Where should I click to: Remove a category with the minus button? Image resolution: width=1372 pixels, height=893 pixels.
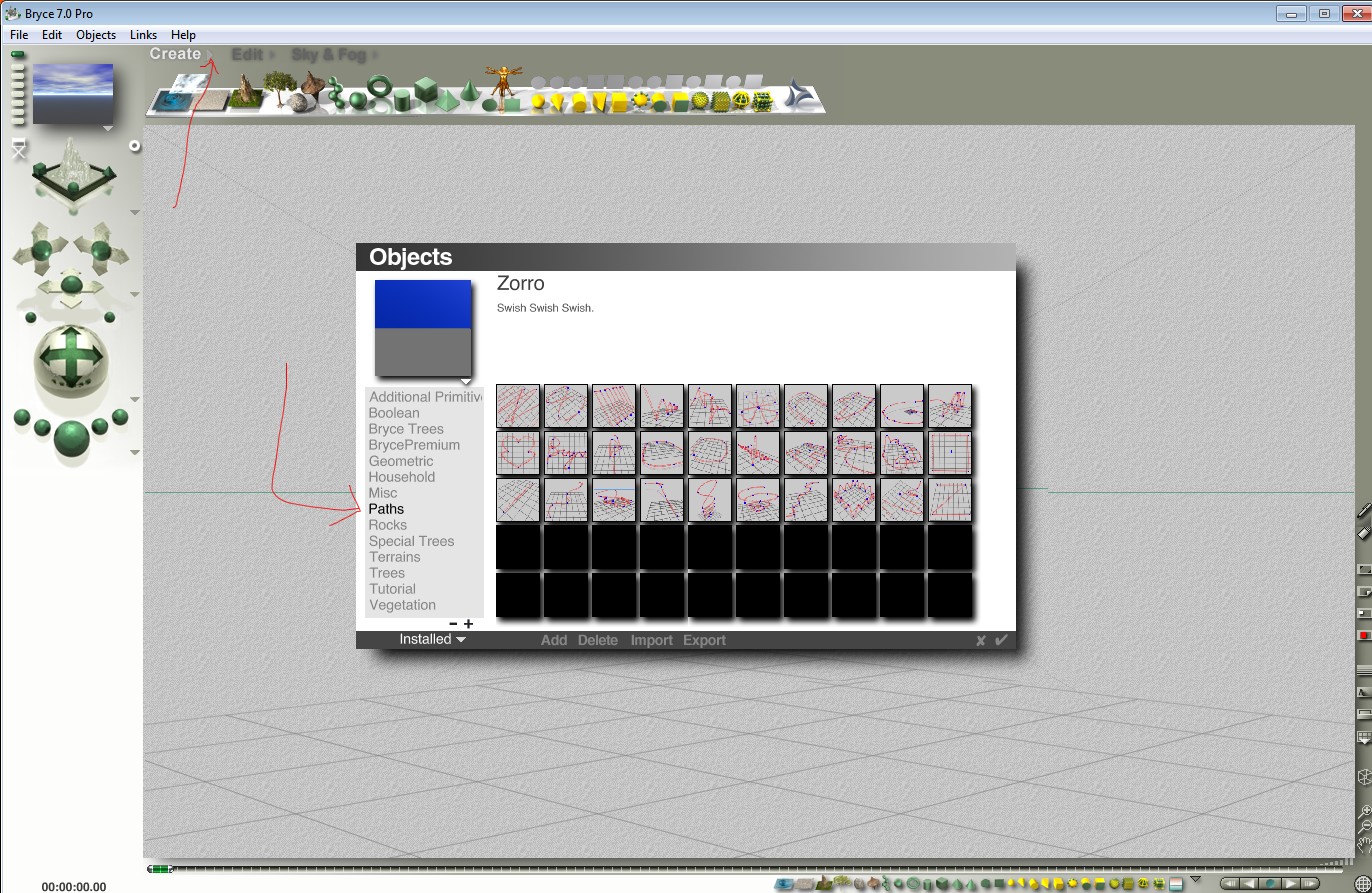(x=453, y=624)
